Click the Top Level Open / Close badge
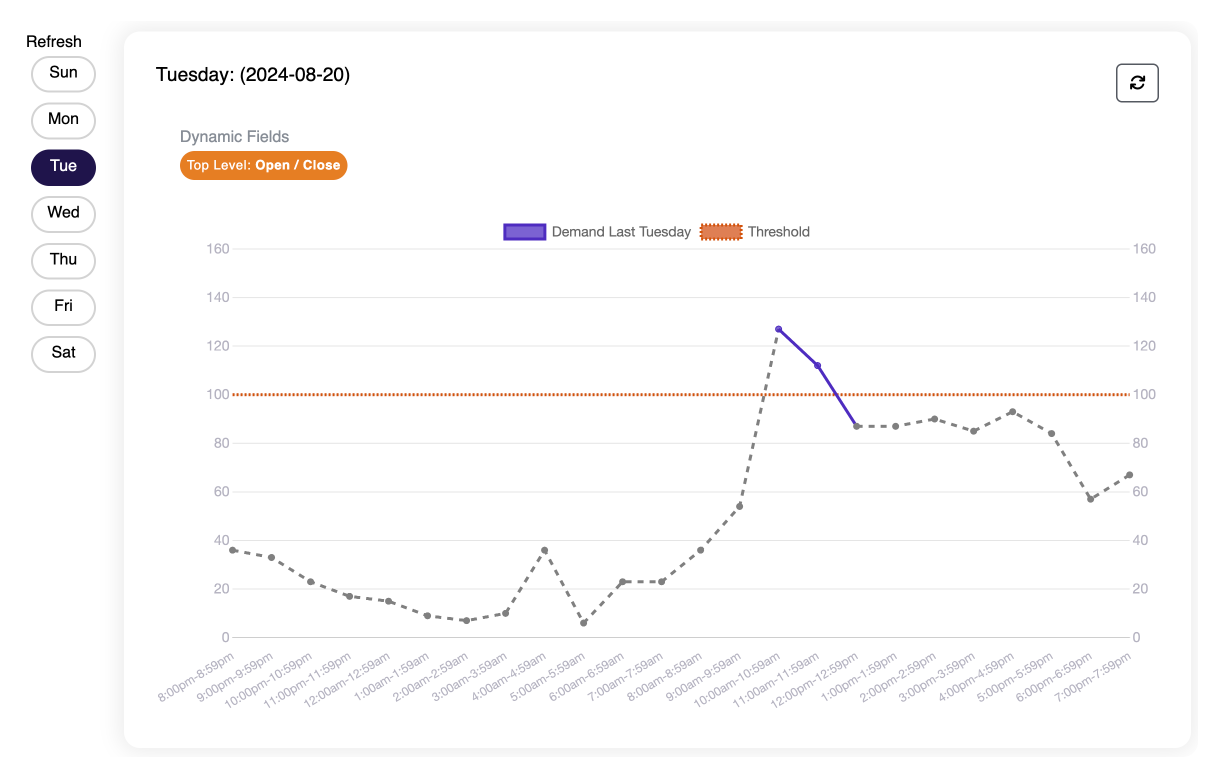Image resolution: width=1218 pixels, height=778 pixels. [x=263, y=165]
